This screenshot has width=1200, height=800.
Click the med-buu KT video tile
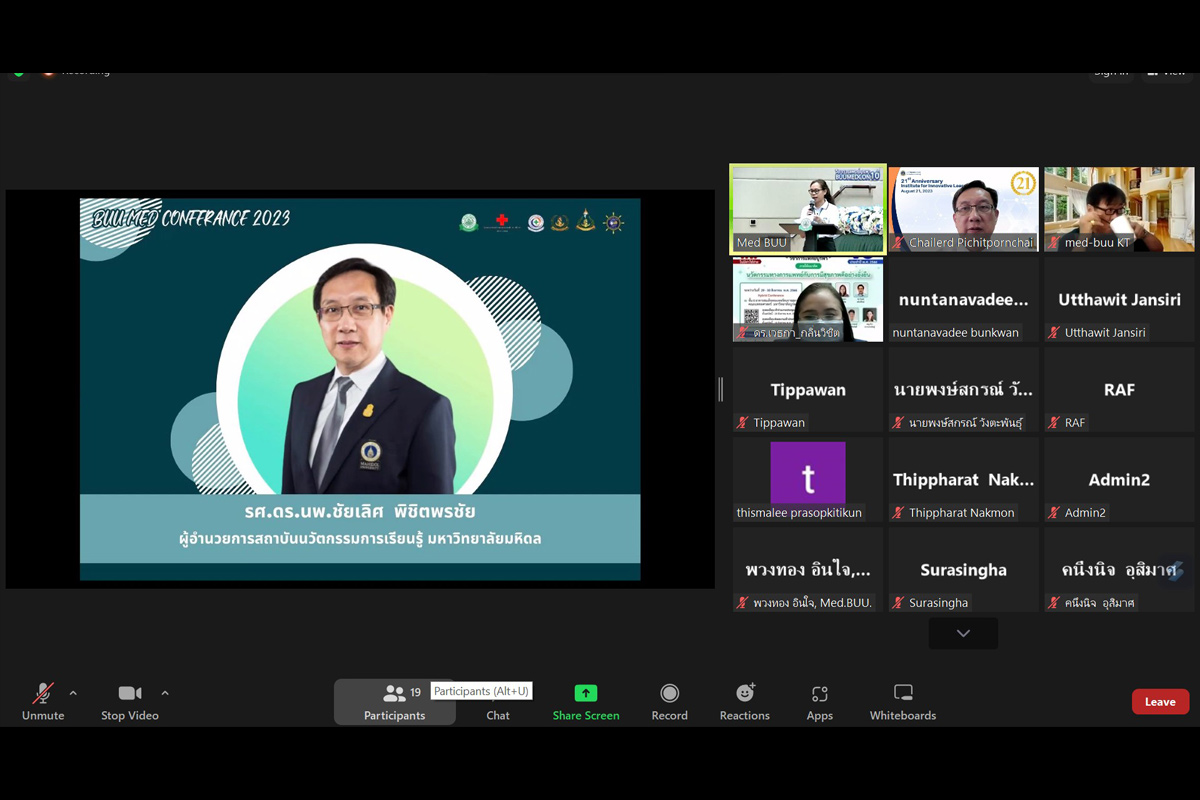(x=1119, y=208)
